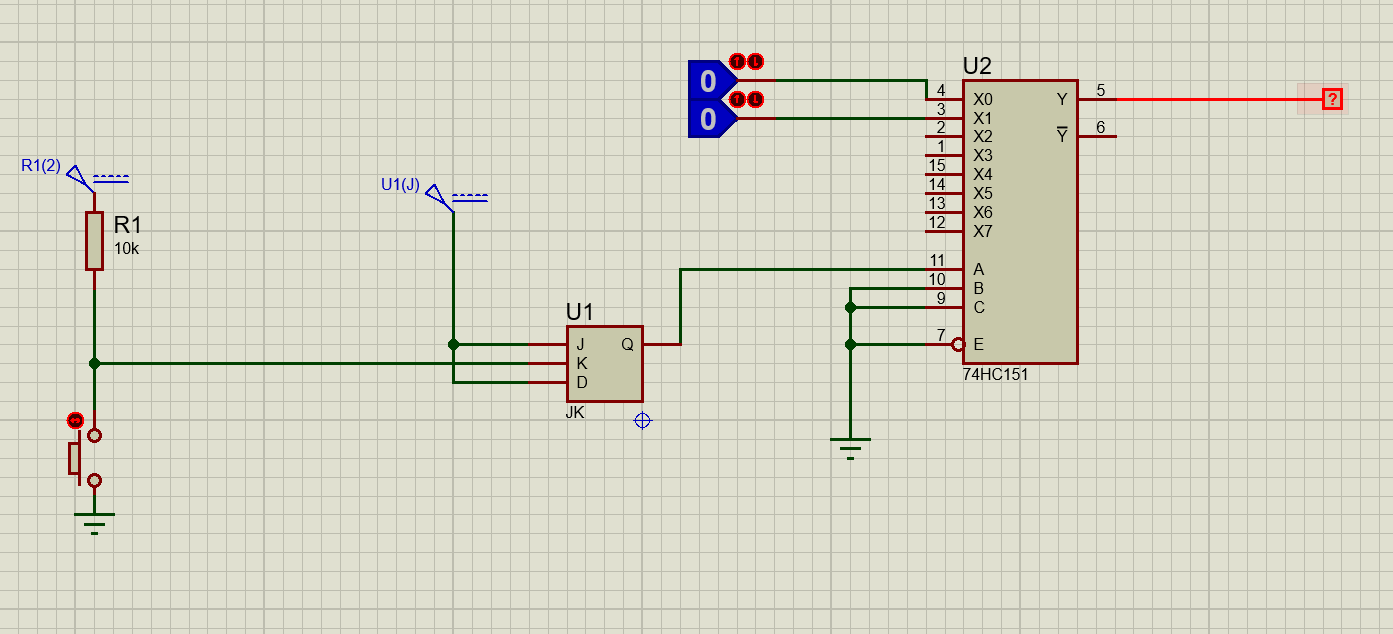
Task: Select the U2 74HC151 multiplexer body
Action: tap(1020, 222)
